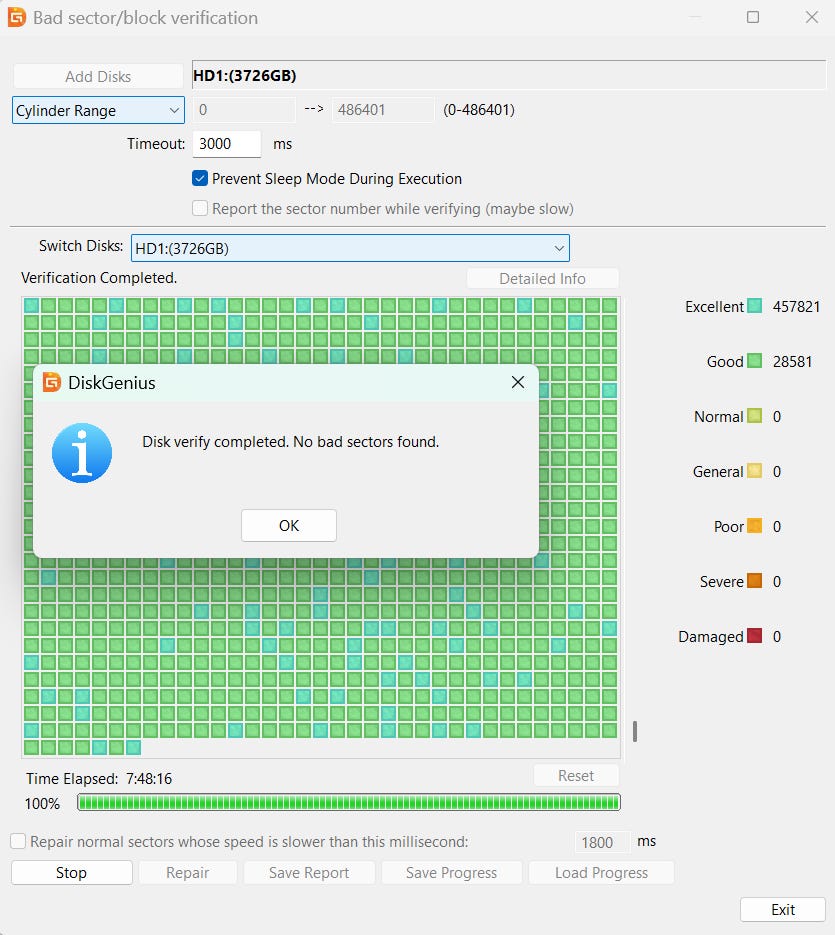Click Save Progress
Viewport: 835px width, 935px height.
(x=451, y=872)
